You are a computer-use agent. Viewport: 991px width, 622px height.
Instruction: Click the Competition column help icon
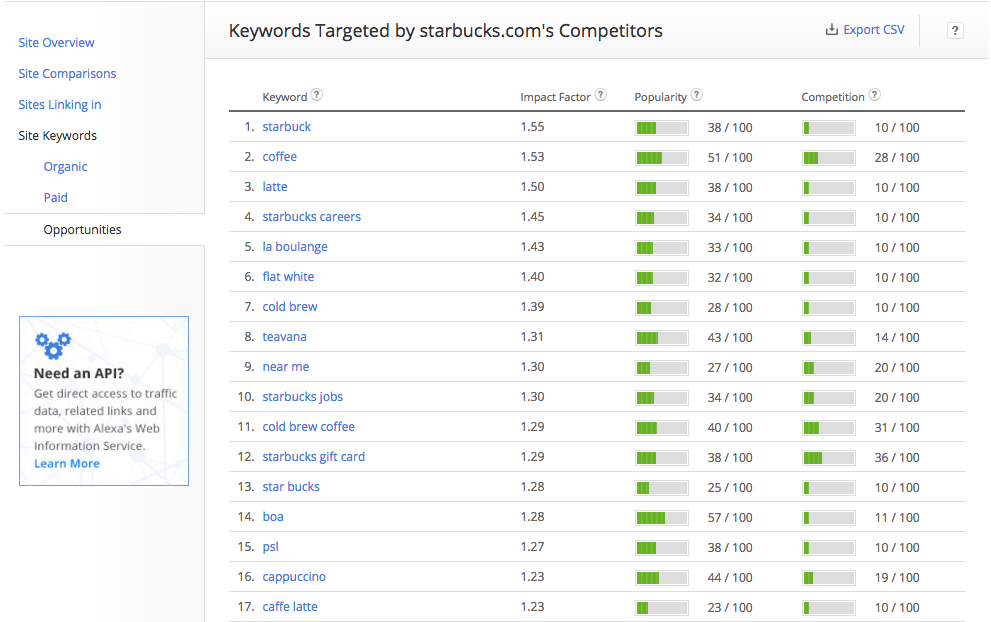(x=874, y=95)
